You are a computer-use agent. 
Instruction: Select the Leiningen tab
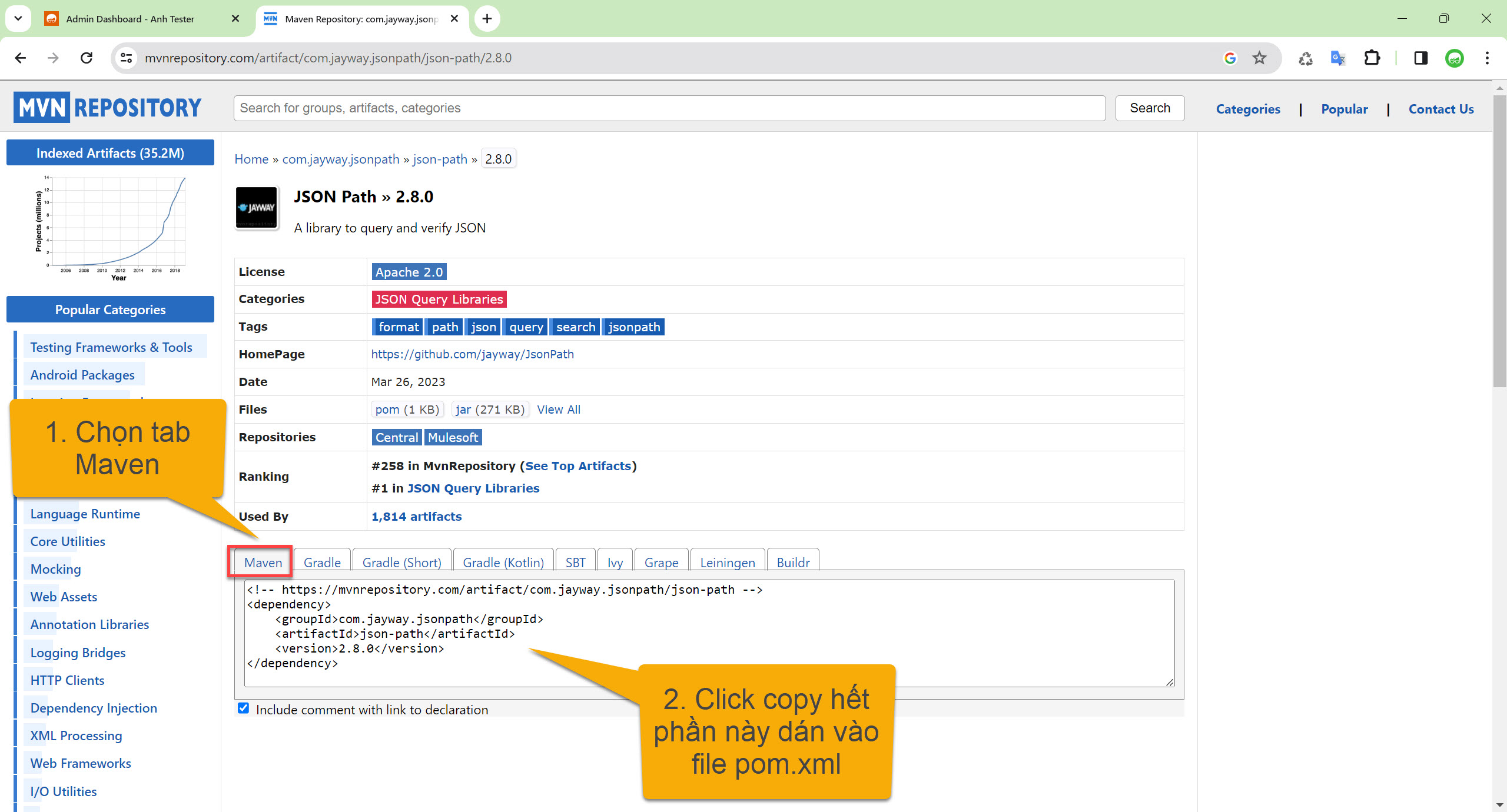[x=728, y=562]
